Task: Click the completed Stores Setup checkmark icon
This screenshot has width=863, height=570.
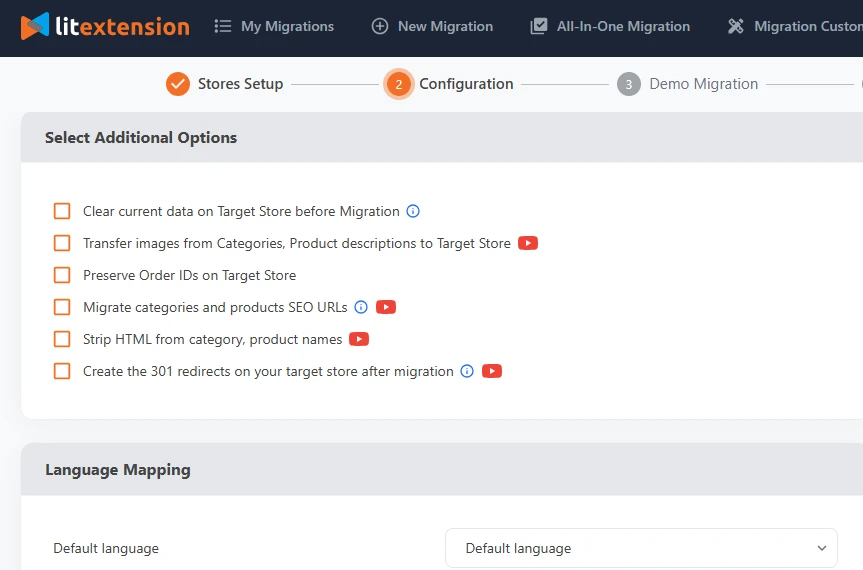Action: point(178,84)
